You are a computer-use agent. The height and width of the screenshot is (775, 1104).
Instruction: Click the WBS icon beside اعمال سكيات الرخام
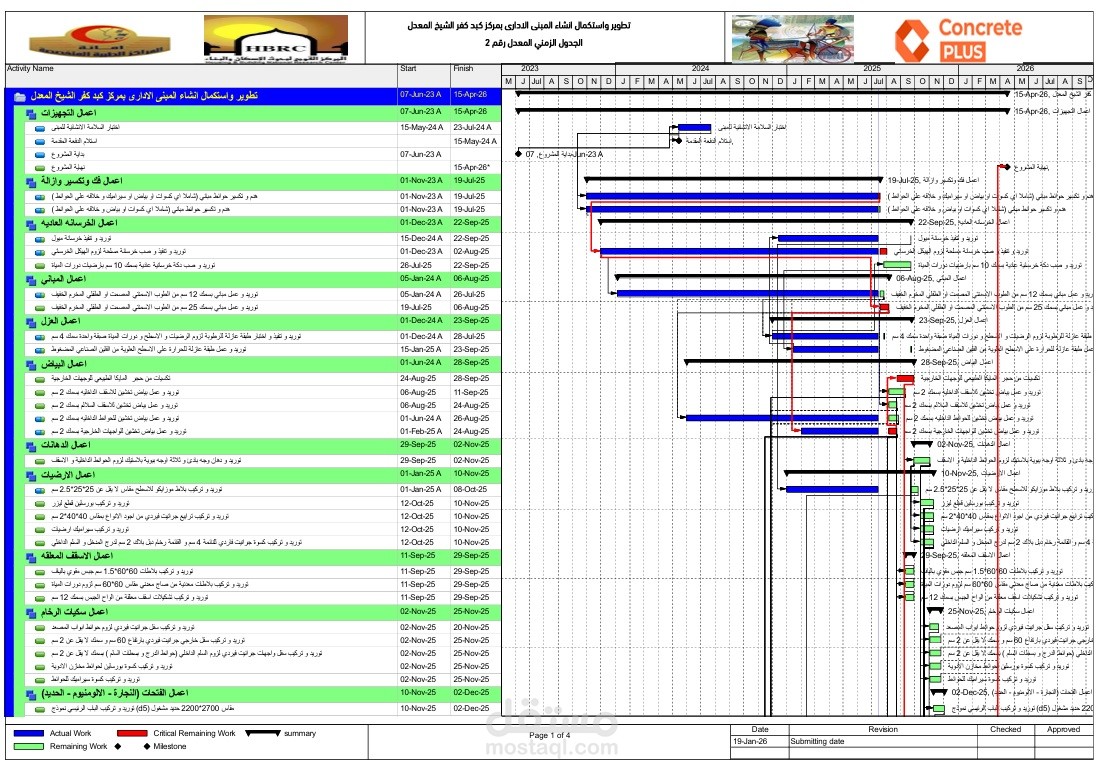(x=31, y=613)
